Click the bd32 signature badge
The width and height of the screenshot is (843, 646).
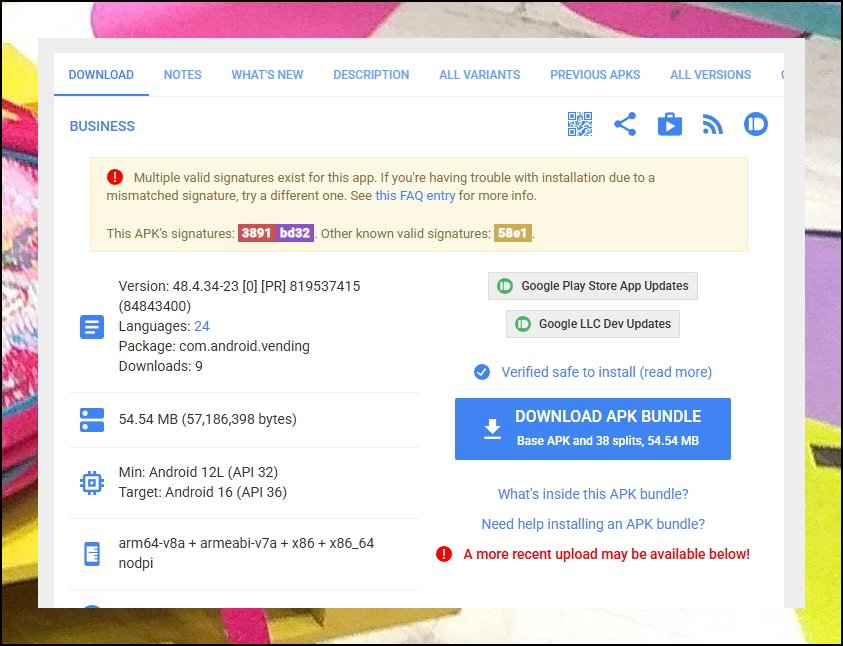pyautogui.click(x=295, y=233)
